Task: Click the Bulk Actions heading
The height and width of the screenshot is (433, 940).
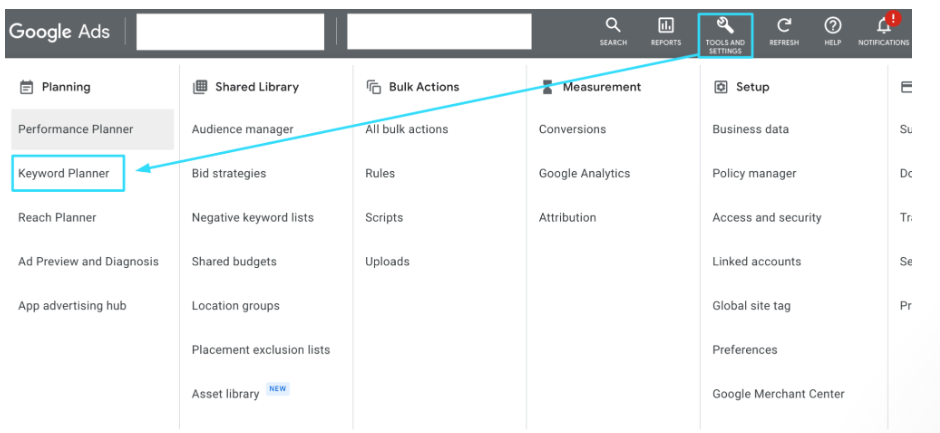Action: 424,87
